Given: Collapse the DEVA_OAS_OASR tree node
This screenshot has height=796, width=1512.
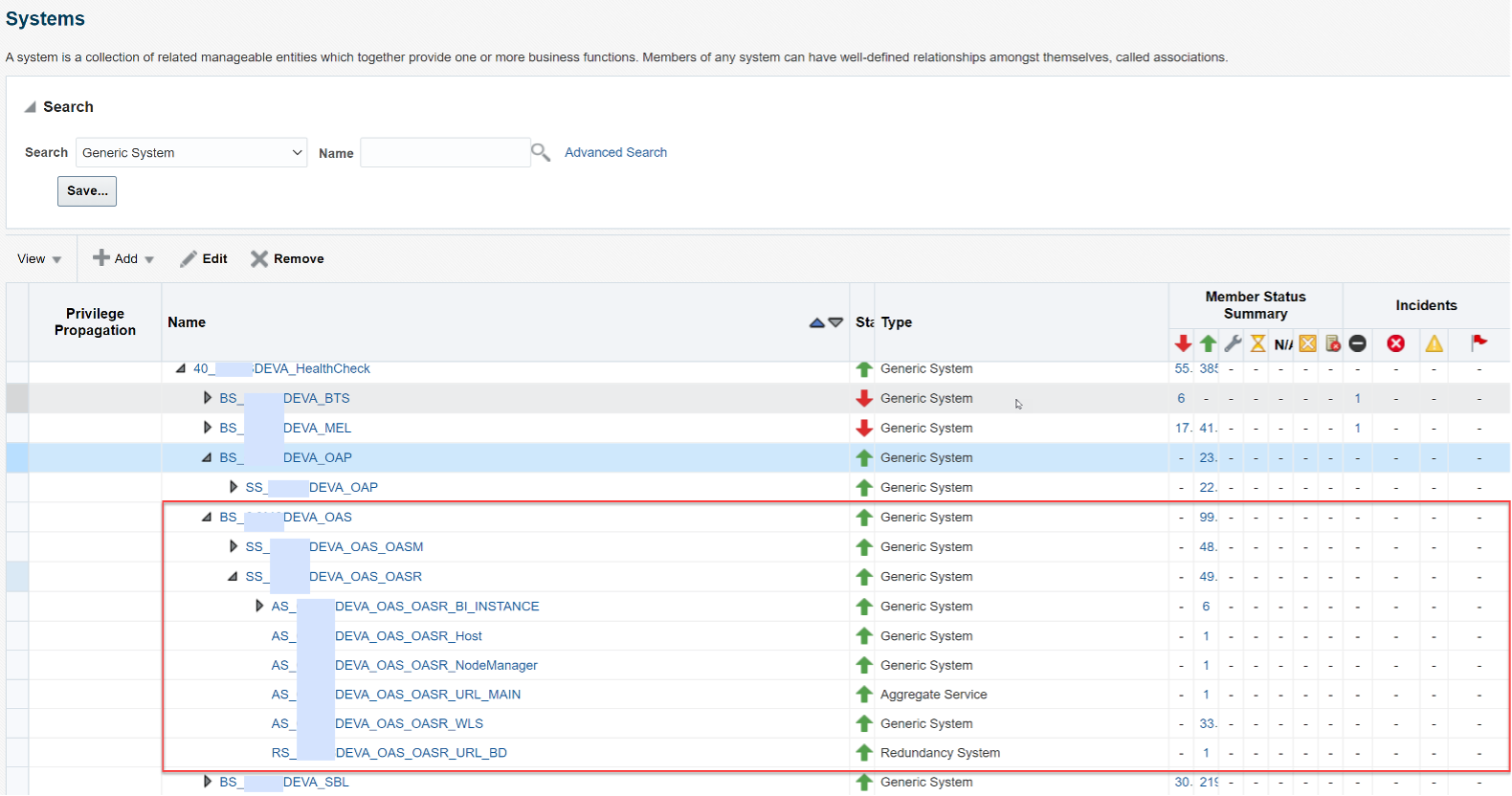Looking at the screenshot, I should [233, 577].
